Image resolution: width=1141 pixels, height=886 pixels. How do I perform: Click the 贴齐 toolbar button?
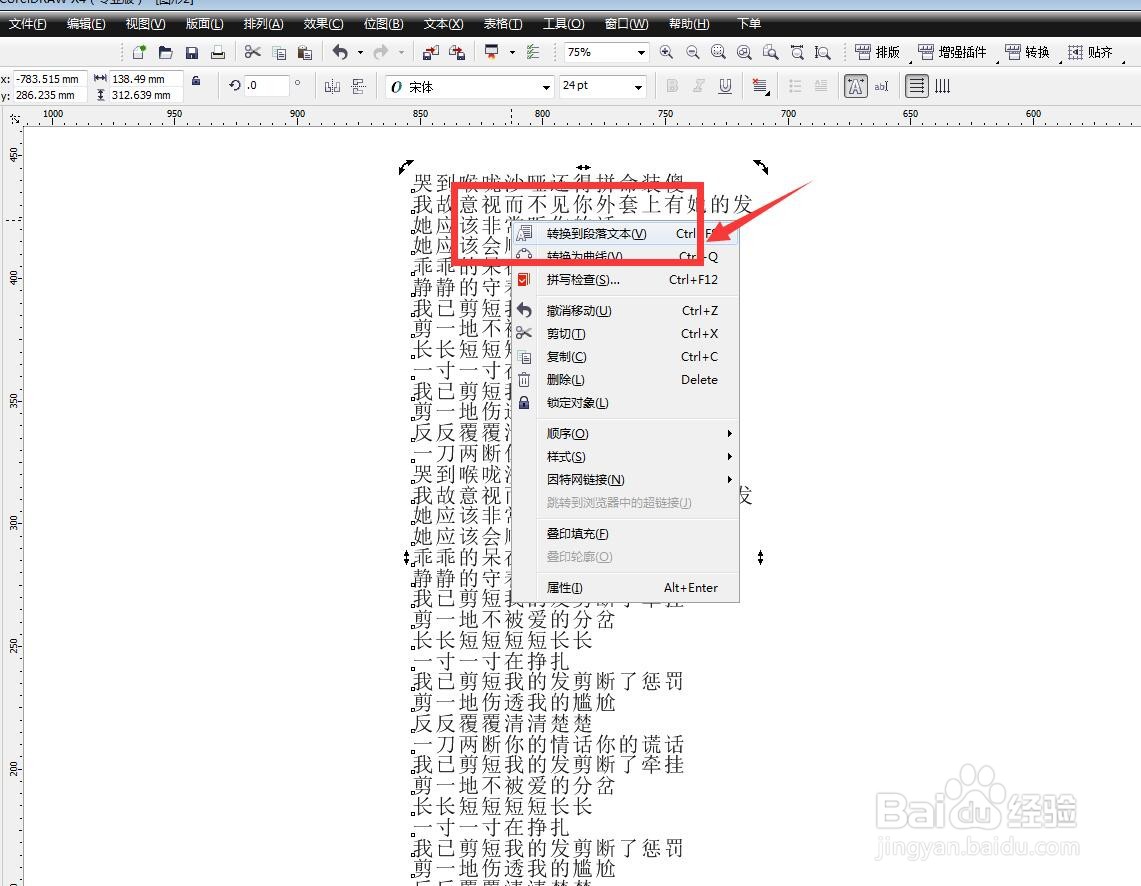pos(1090,52)
